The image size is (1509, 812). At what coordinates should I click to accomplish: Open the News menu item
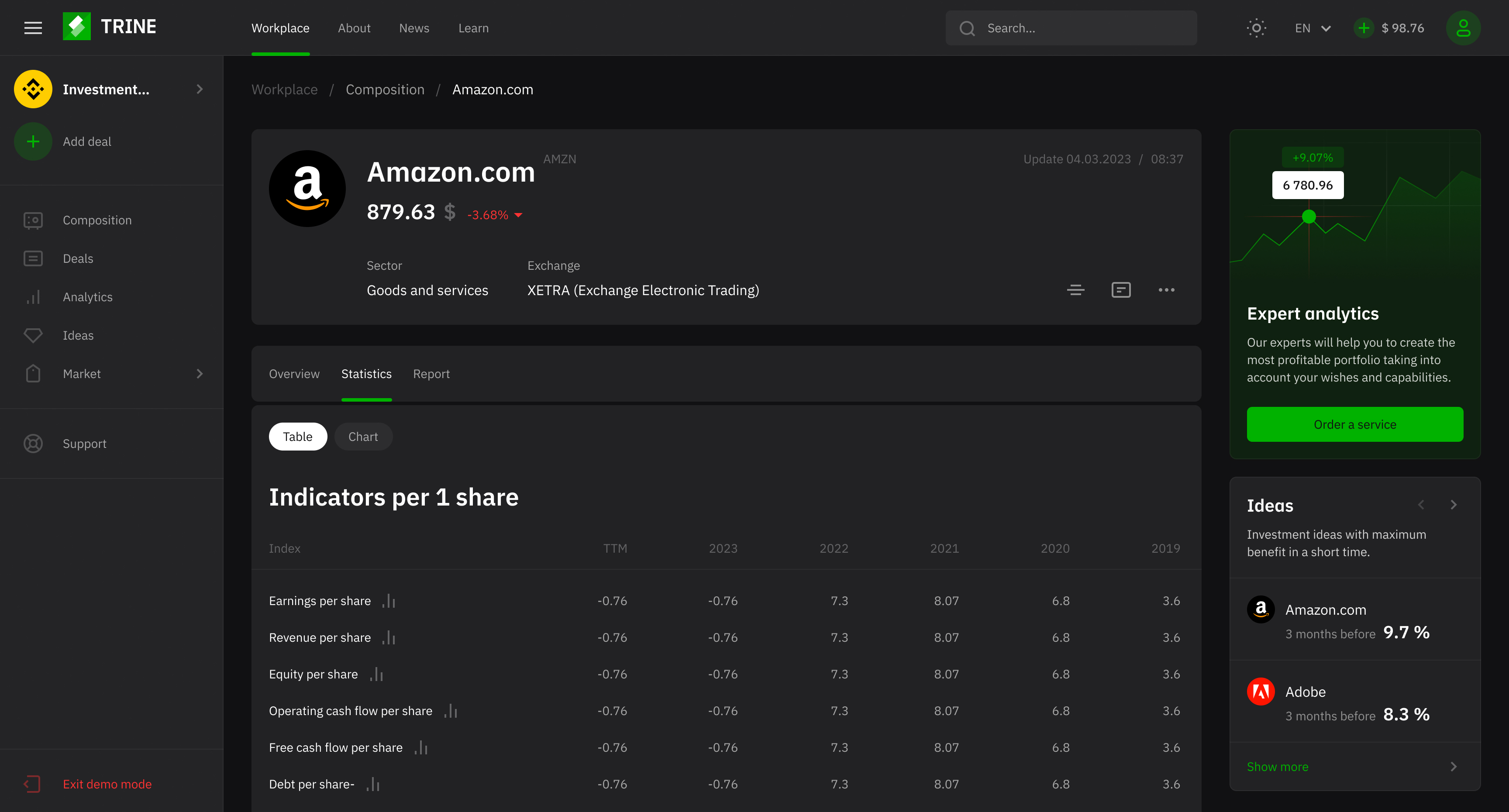coord(413,28)
